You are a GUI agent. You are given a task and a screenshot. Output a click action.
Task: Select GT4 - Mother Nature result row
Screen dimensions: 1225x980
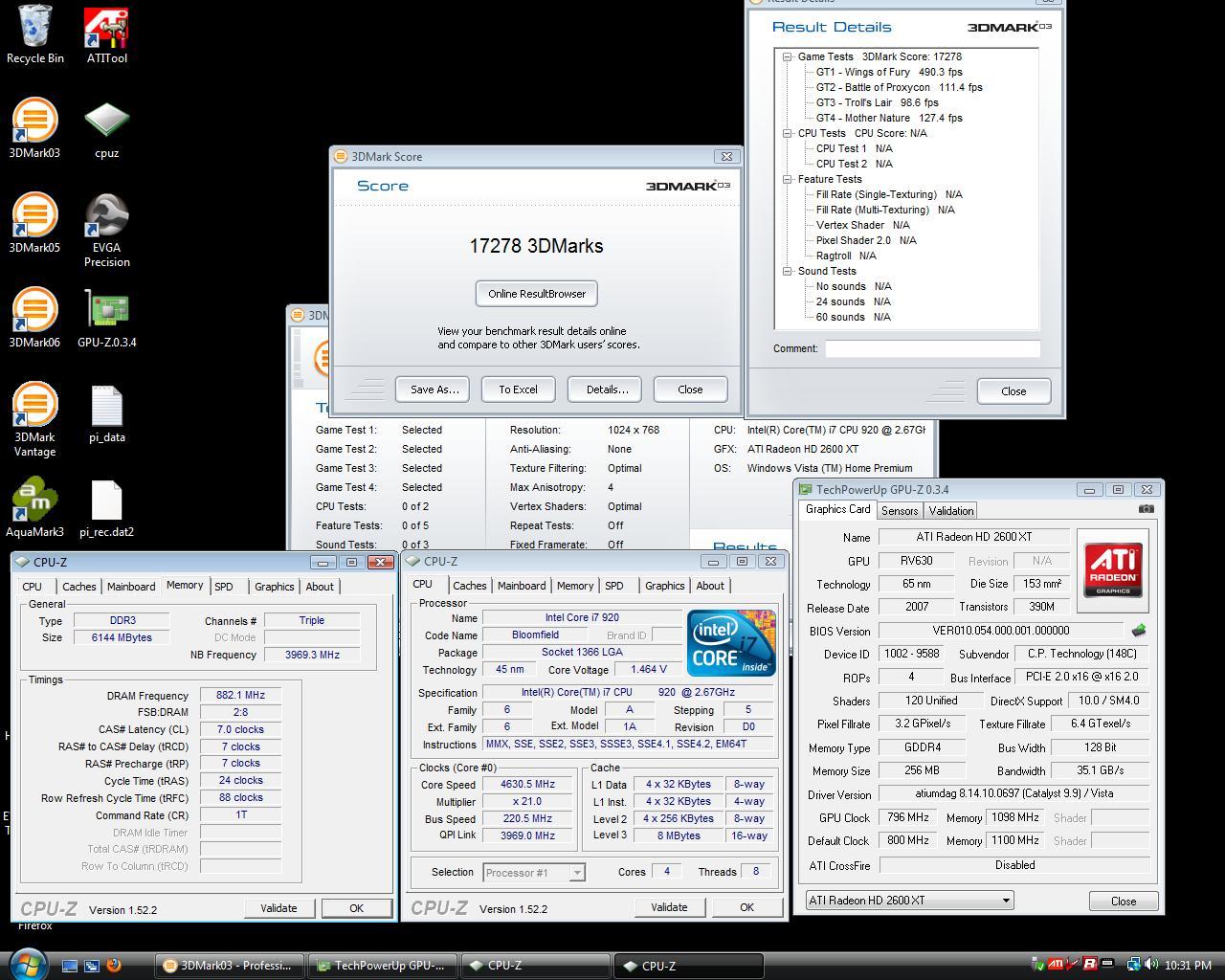click(888, 118)
